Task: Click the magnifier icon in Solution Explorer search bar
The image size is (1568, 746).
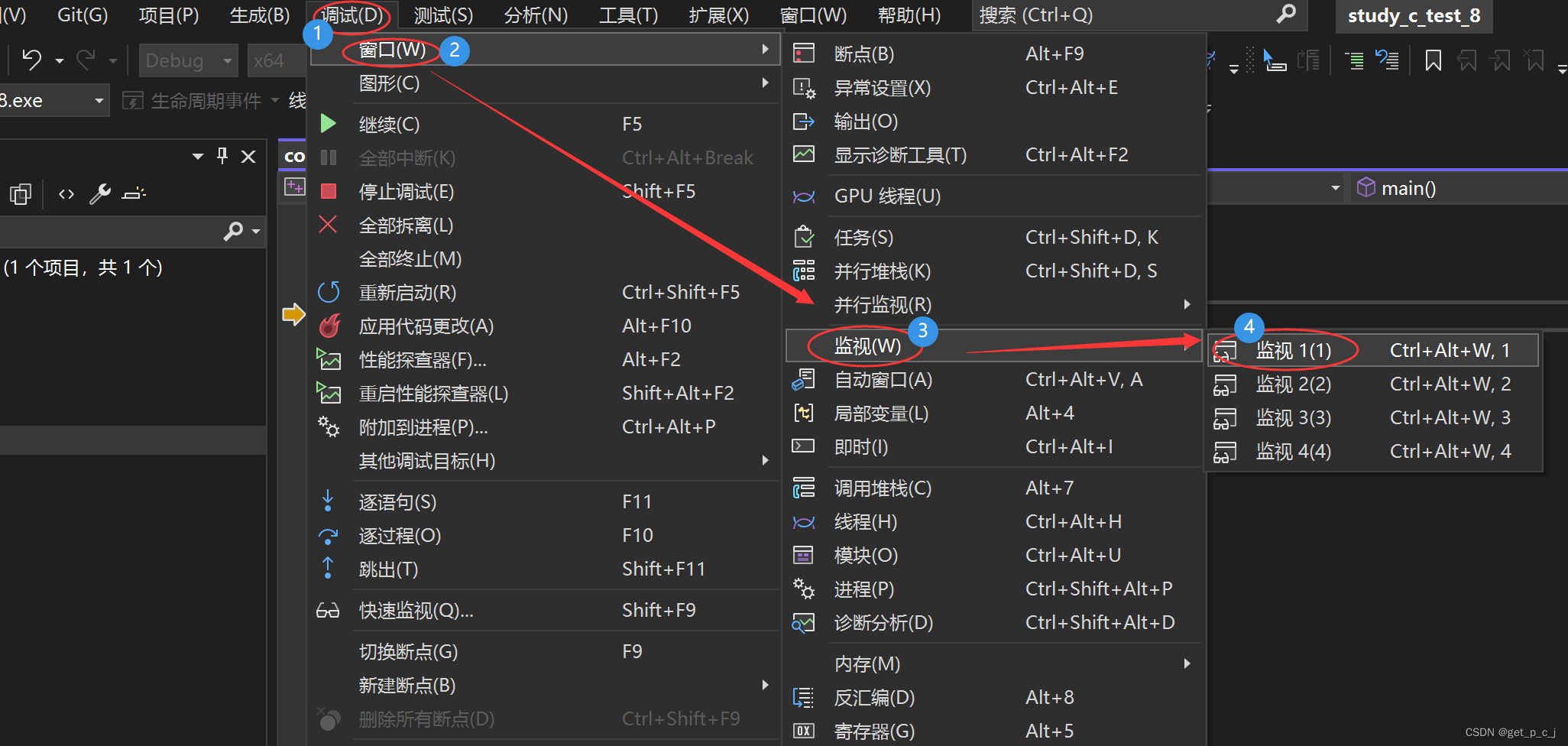Action: click(234, 232)
